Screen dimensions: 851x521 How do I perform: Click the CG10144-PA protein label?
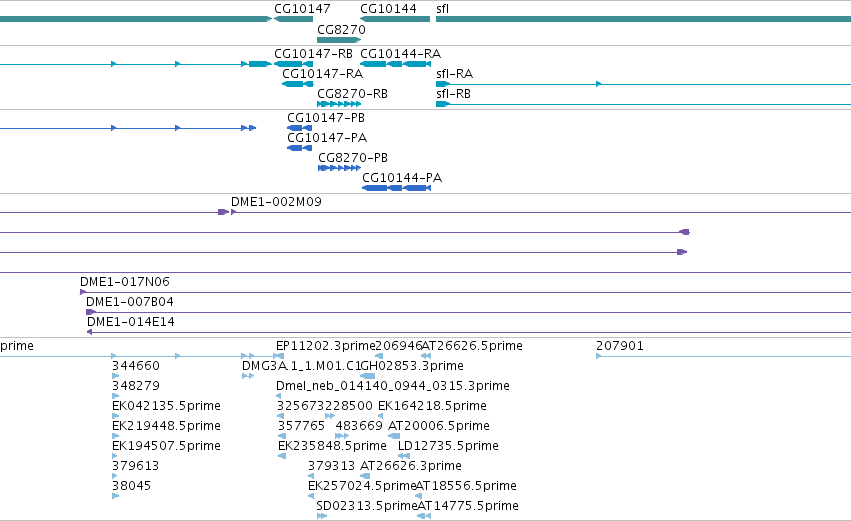click(x=402, y=178)
